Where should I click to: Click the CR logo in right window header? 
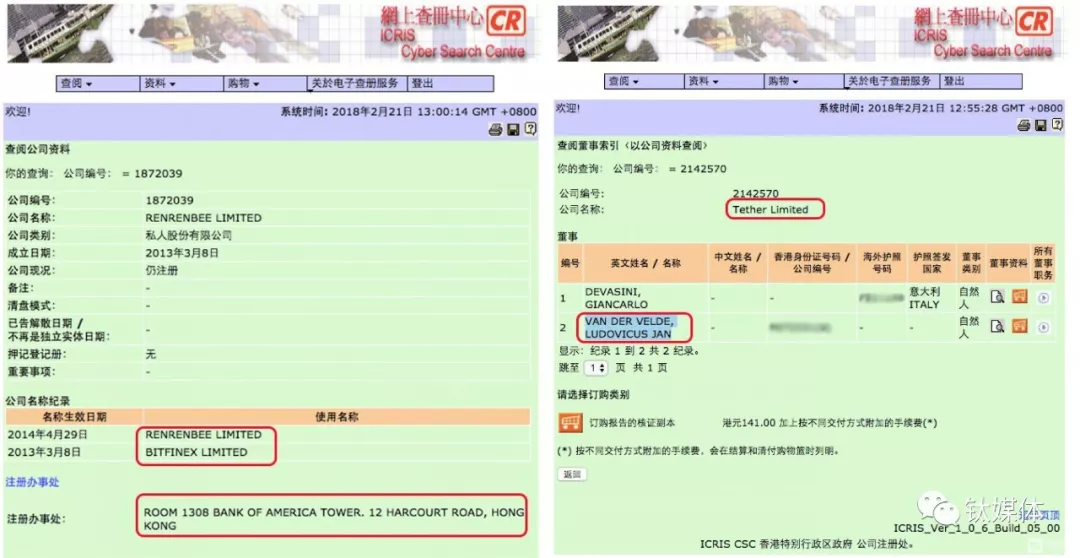[x=1033, y=21]
